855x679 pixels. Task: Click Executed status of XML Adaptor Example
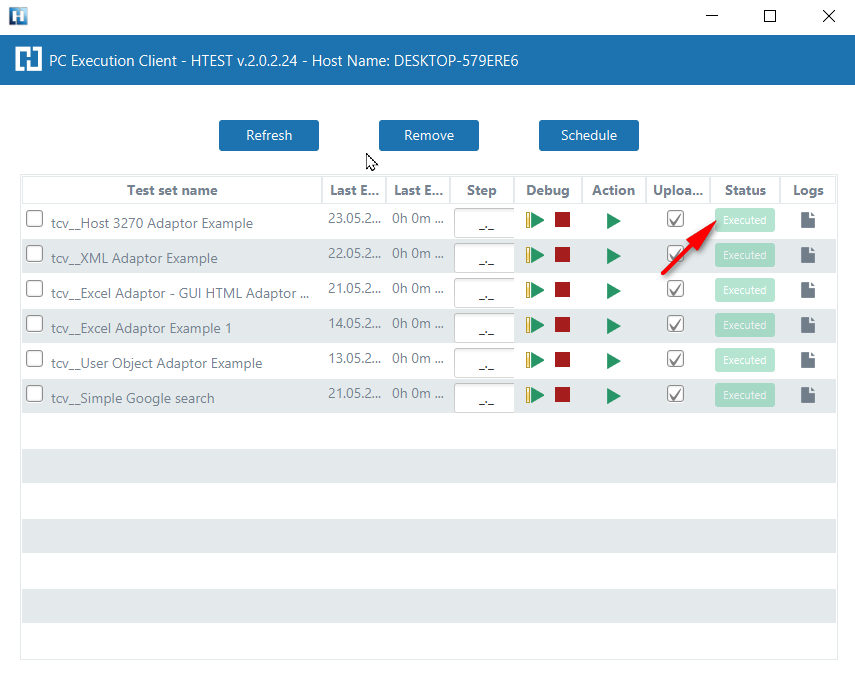point(745,255)
